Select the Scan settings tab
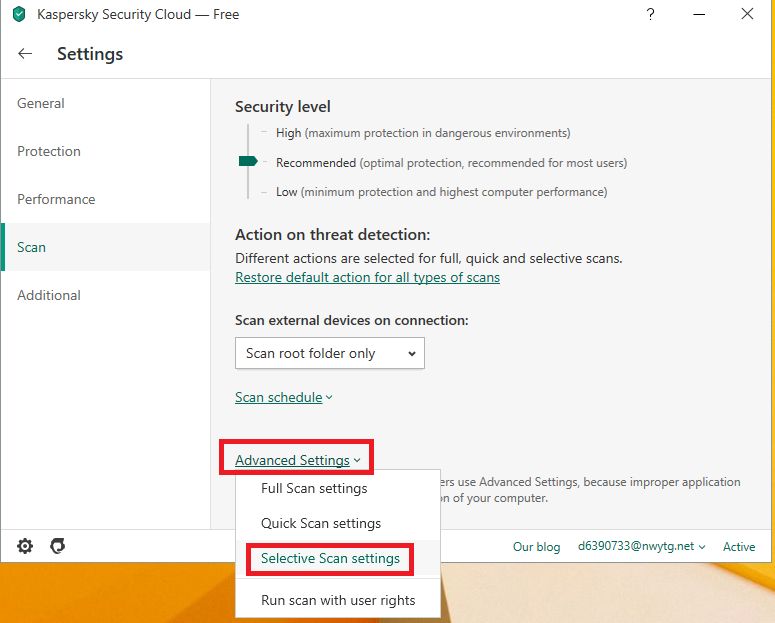 tap(106, 247)
